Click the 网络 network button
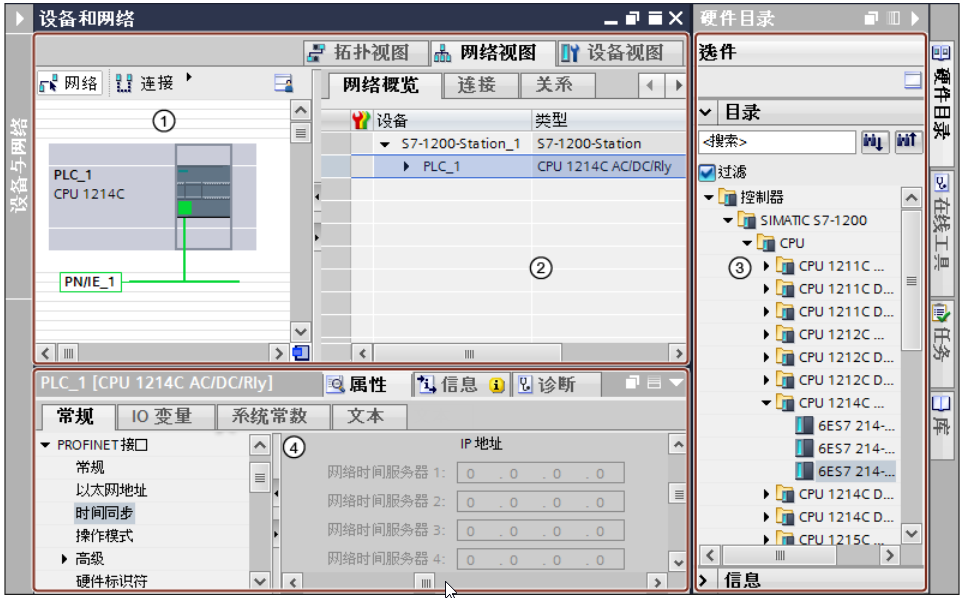The image size is (968, 598). (70, 83)
